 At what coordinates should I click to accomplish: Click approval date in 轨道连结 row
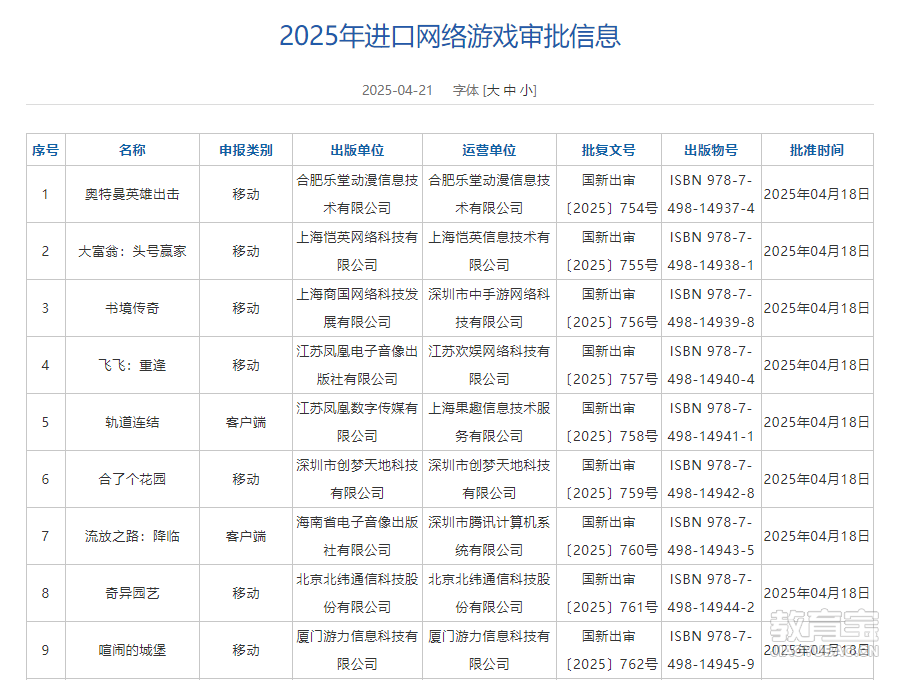pyautogui.click(x=817, y=422)
